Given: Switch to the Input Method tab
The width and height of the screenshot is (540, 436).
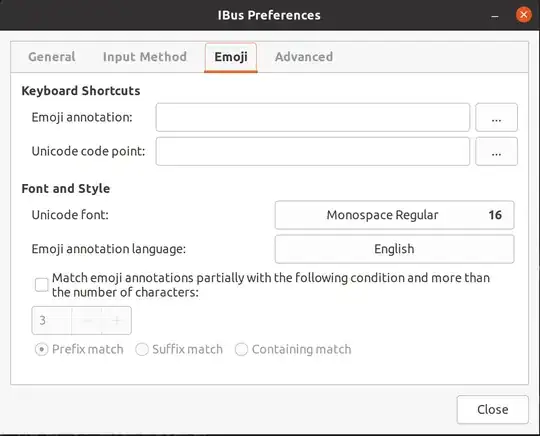Looking at the screenshot, I should [145, 57].
